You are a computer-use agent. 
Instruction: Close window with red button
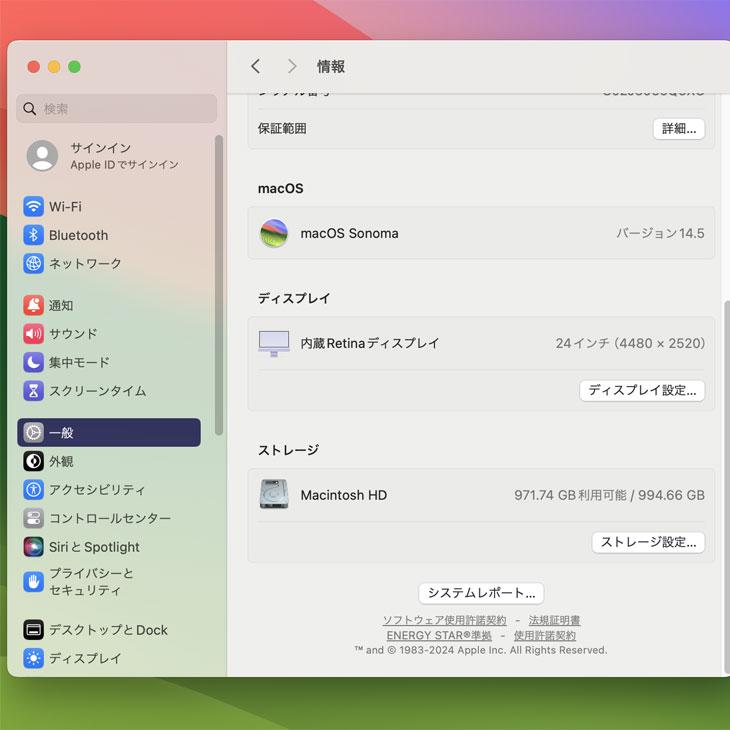(x=34, y=67)
